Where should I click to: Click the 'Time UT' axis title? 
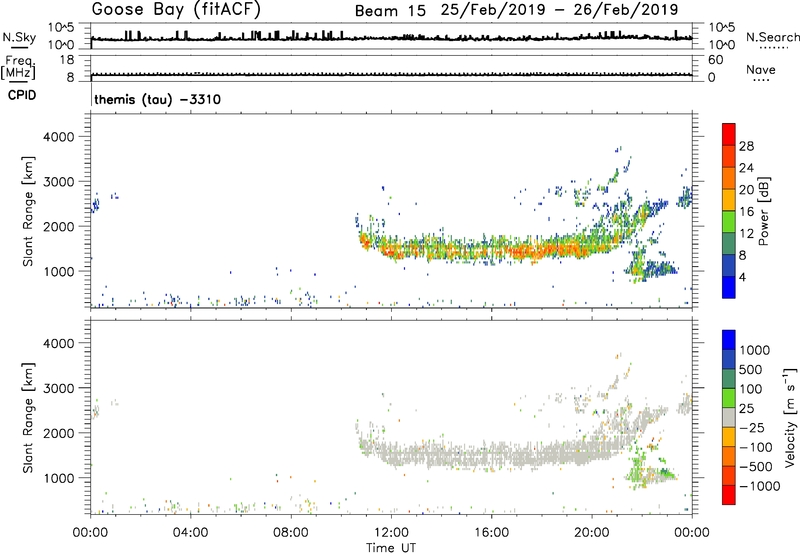pyautogui.click(x=391, y=548)
